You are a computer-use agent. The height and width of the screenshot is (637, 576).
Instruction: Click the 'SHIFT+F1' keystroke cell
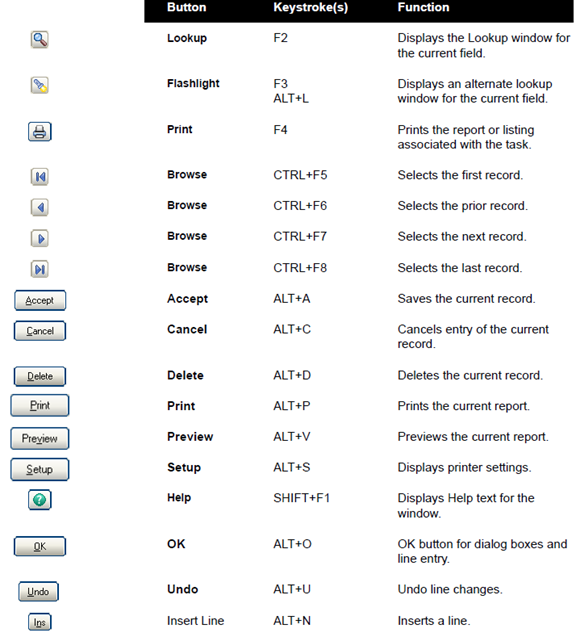point(301,498)
